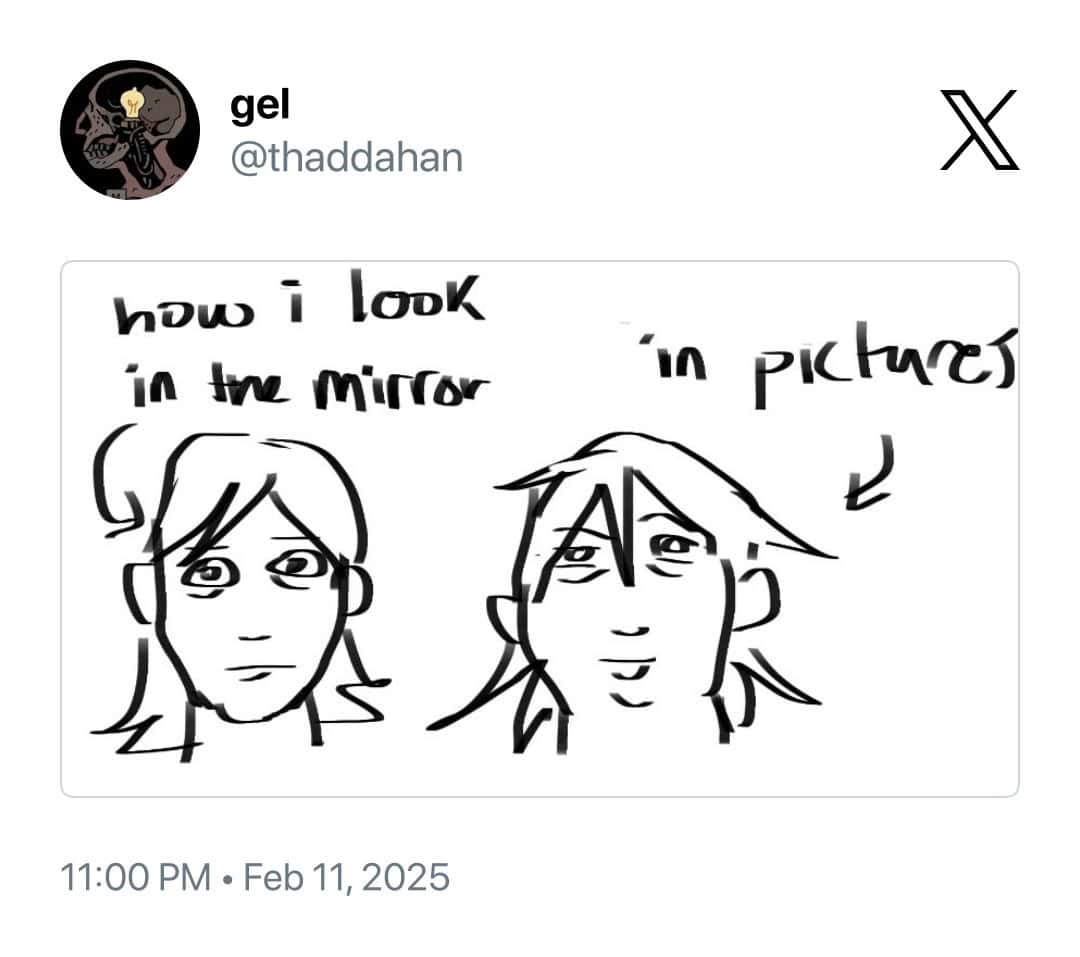Click the 11:00 PM timestamp
Viewport: 1080px width, 957px height.
(135, 877)
